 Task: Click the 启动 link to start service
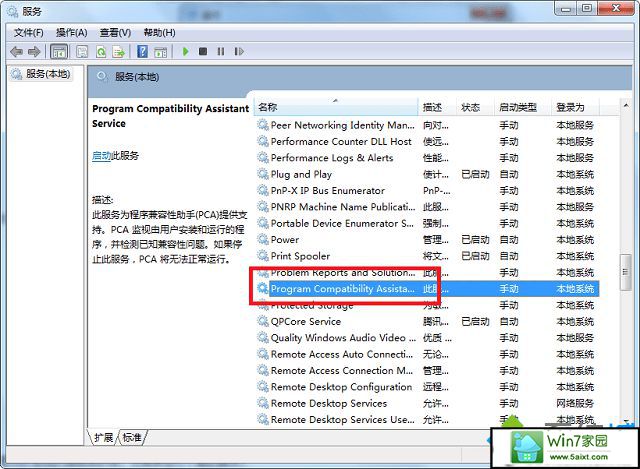[x=101, y=156]
